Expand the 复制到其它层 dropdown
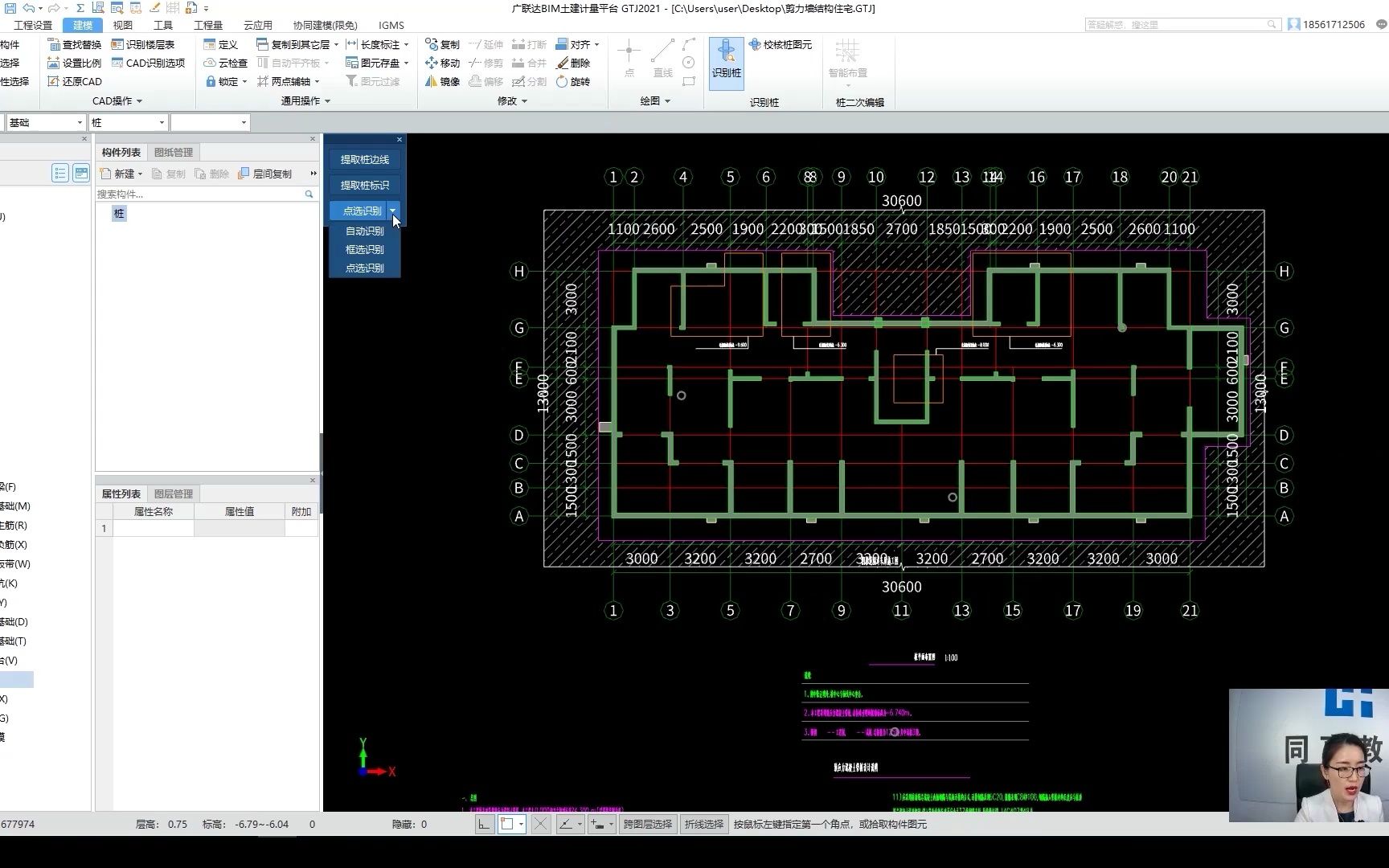Image resolution: width=1389 pixels, height=868 pixels. (336, 45)
